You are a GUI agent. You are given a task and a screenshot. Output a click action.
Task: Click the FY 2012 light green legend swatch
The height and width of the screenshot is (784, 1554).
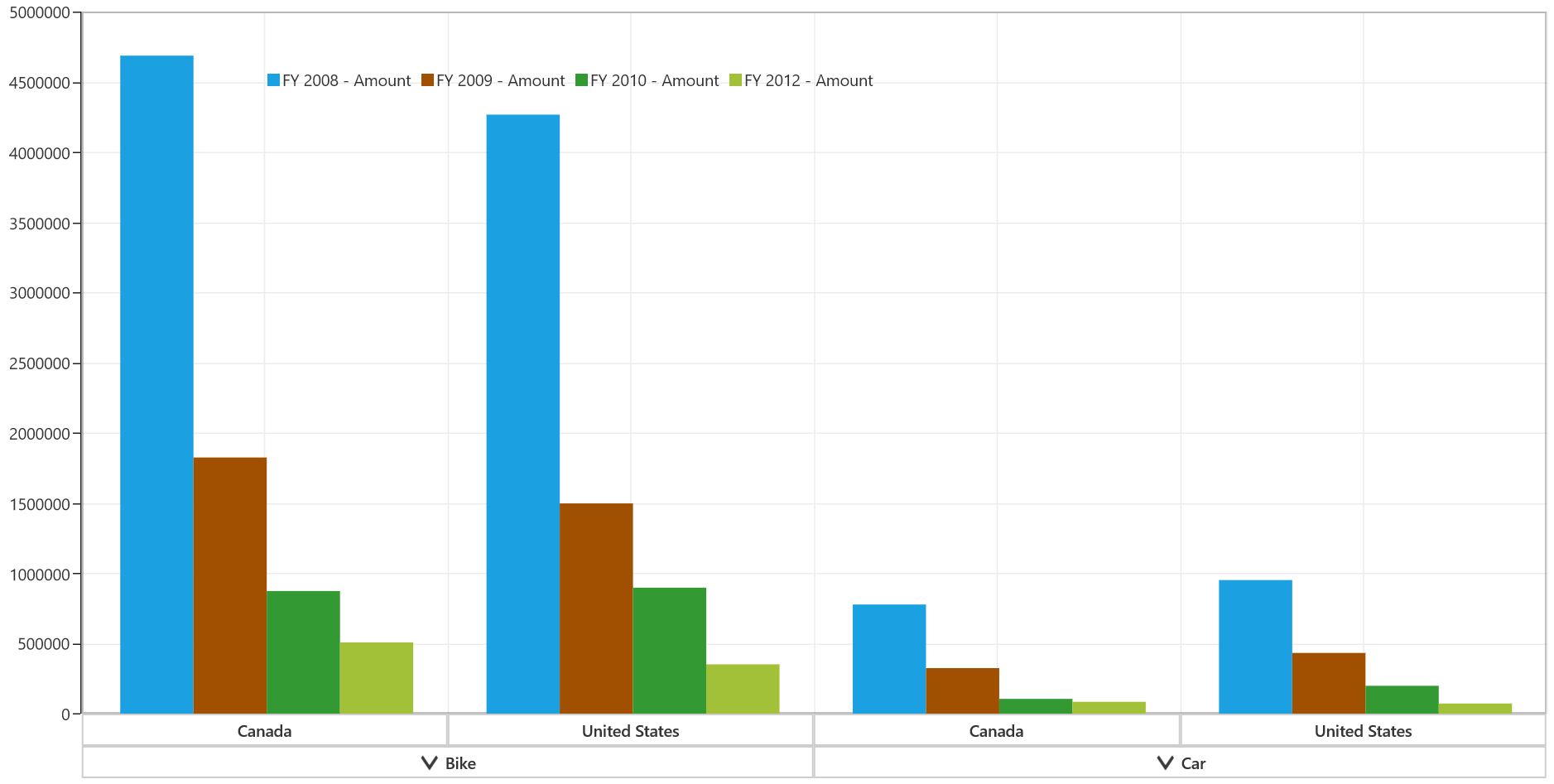tap(735, 80)
